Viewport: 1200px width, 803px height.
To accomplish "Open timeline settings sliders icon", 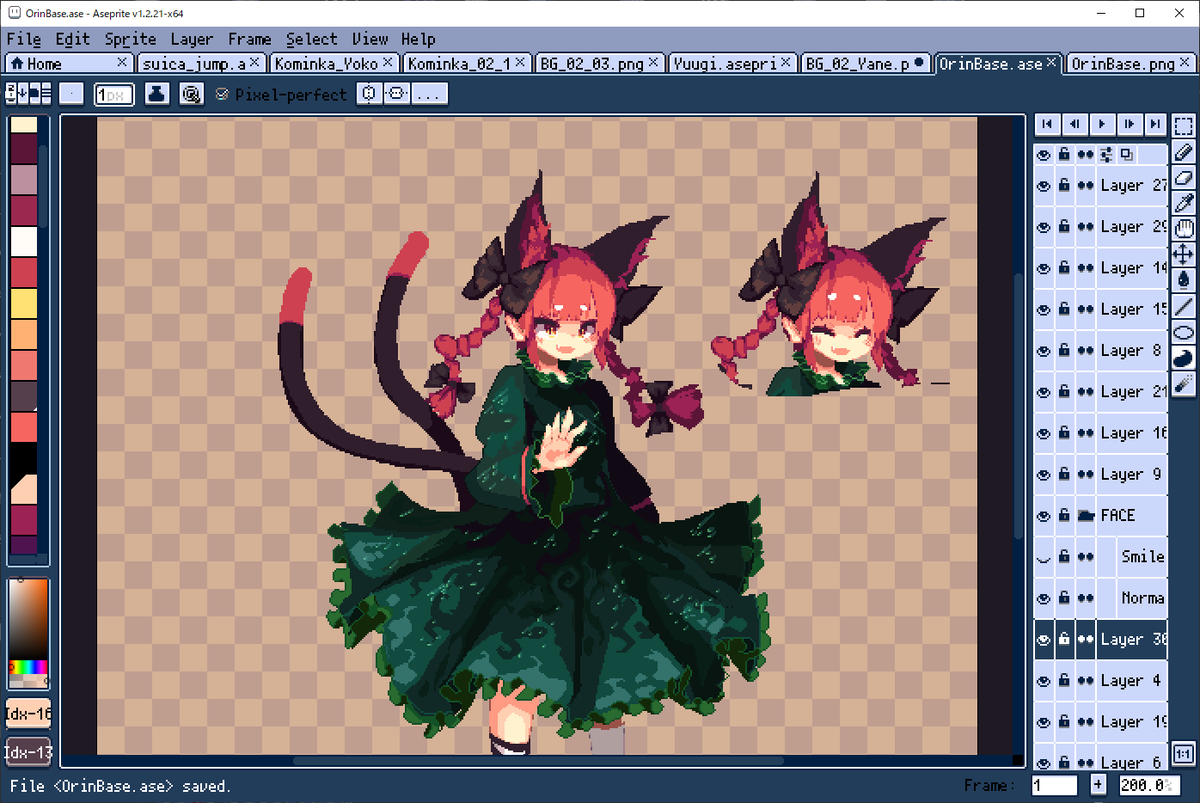I will (1107, 155).
